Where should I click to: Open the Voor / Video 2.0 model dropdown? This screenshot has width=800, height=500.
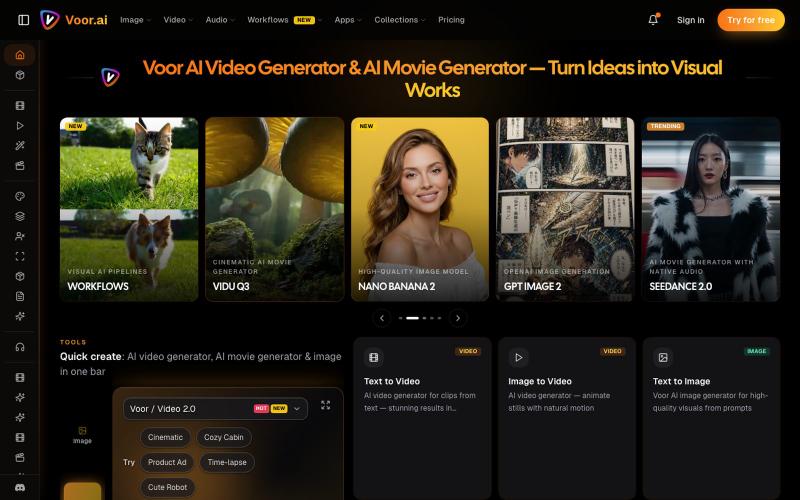click(215, 409)
